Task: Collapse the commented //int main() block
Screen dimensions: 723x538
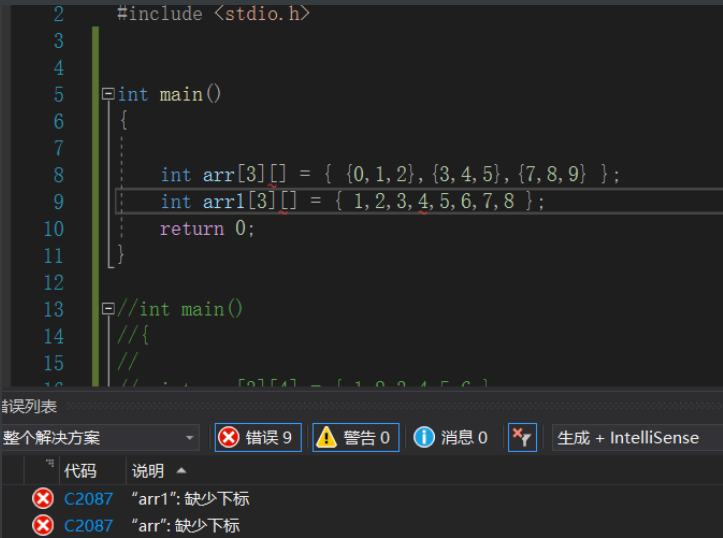Action: click(108, 308)
